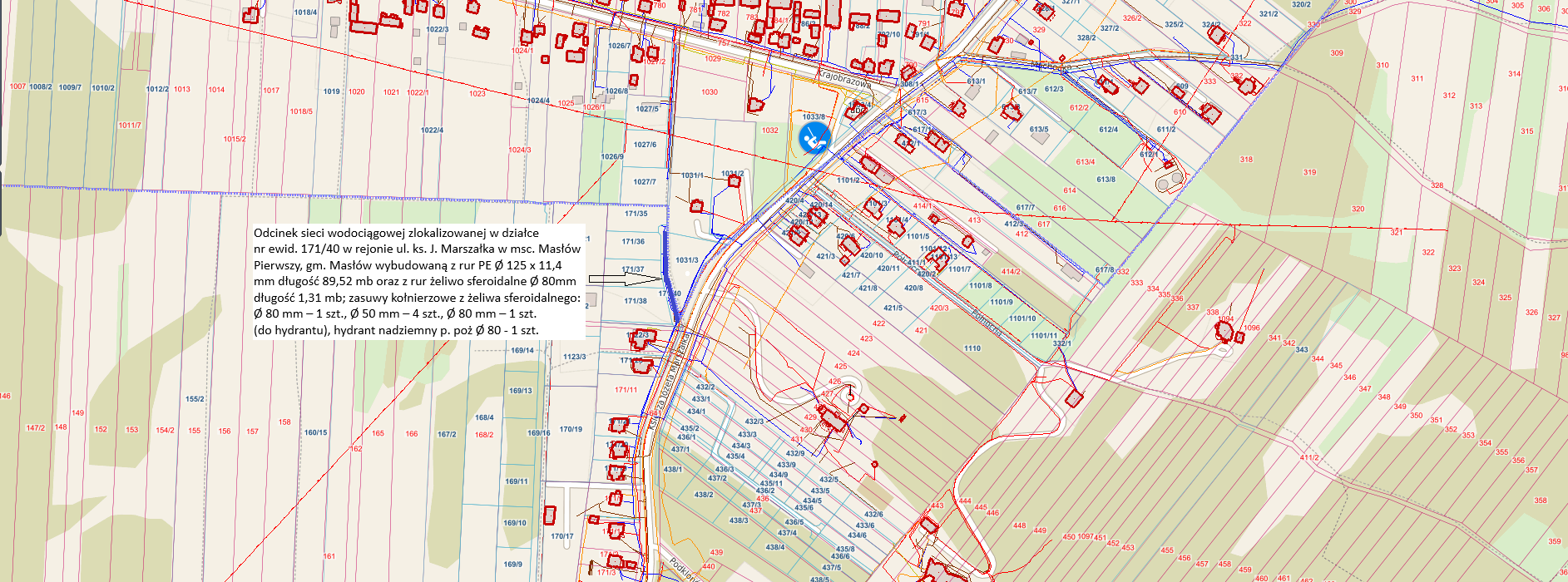This screenshot has height=582, width=1568.
Task: Click the Krajobrazowa street label
Action: click(x=843, y=79)
